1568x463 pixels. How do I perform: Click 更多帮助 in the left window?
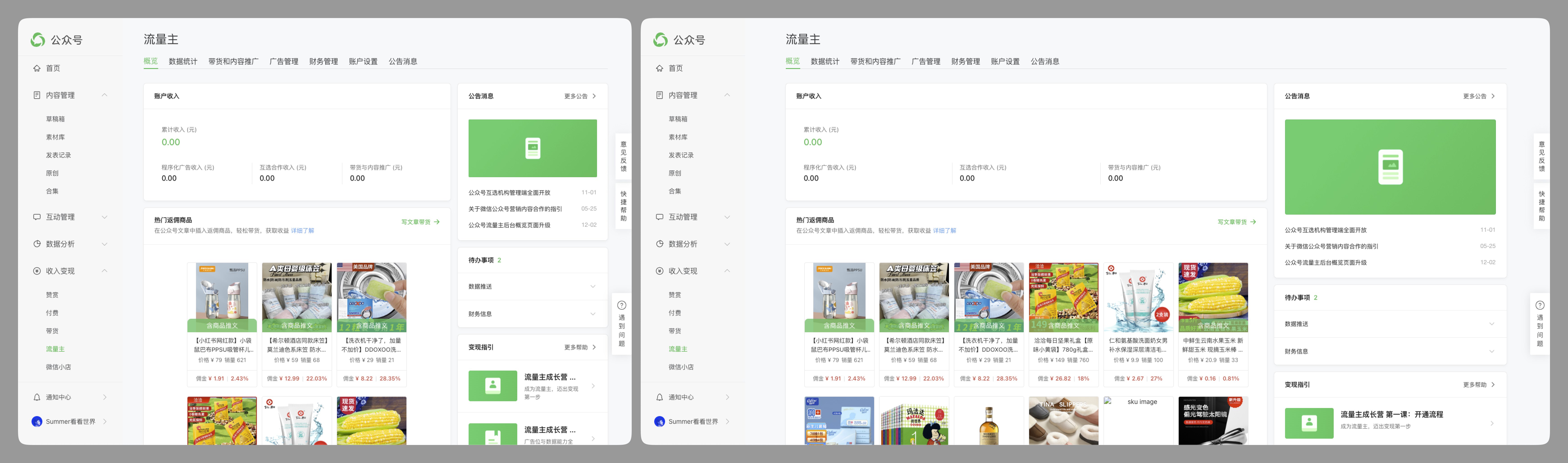point(580,347)
